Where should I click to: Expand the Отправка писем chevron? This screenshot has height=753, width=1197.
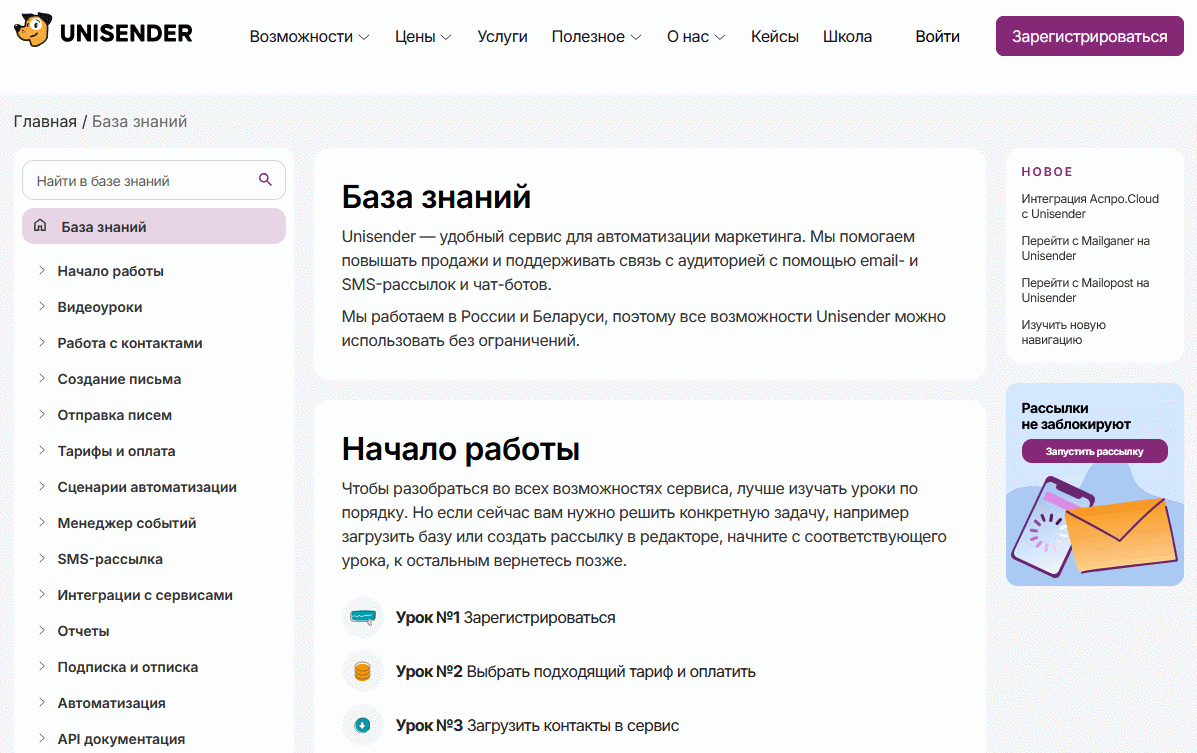pyautogui.click(x=42, y=414)
